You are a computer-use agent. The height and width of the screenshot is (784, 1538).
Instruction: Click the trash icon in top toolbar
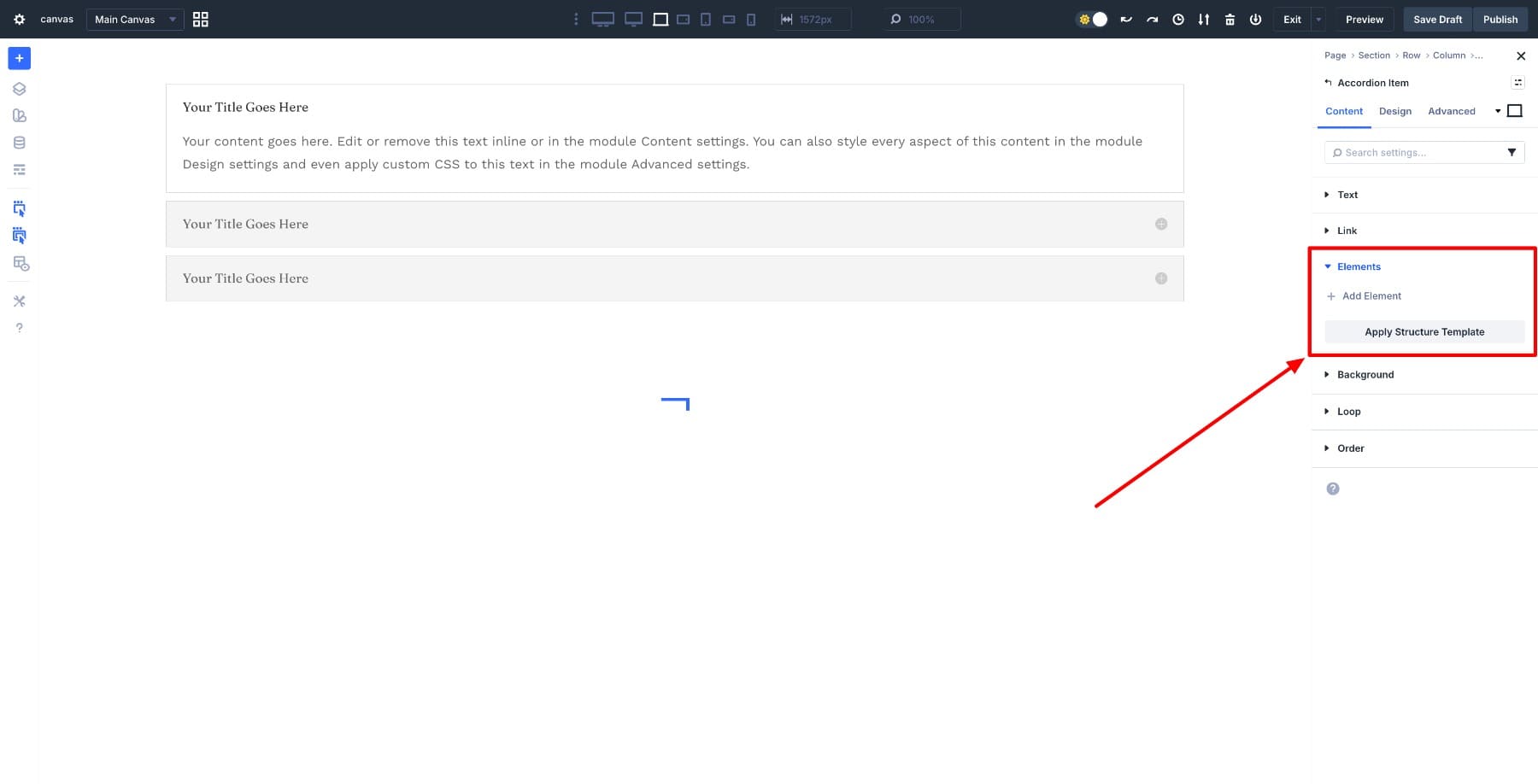tap(1230, 19)
